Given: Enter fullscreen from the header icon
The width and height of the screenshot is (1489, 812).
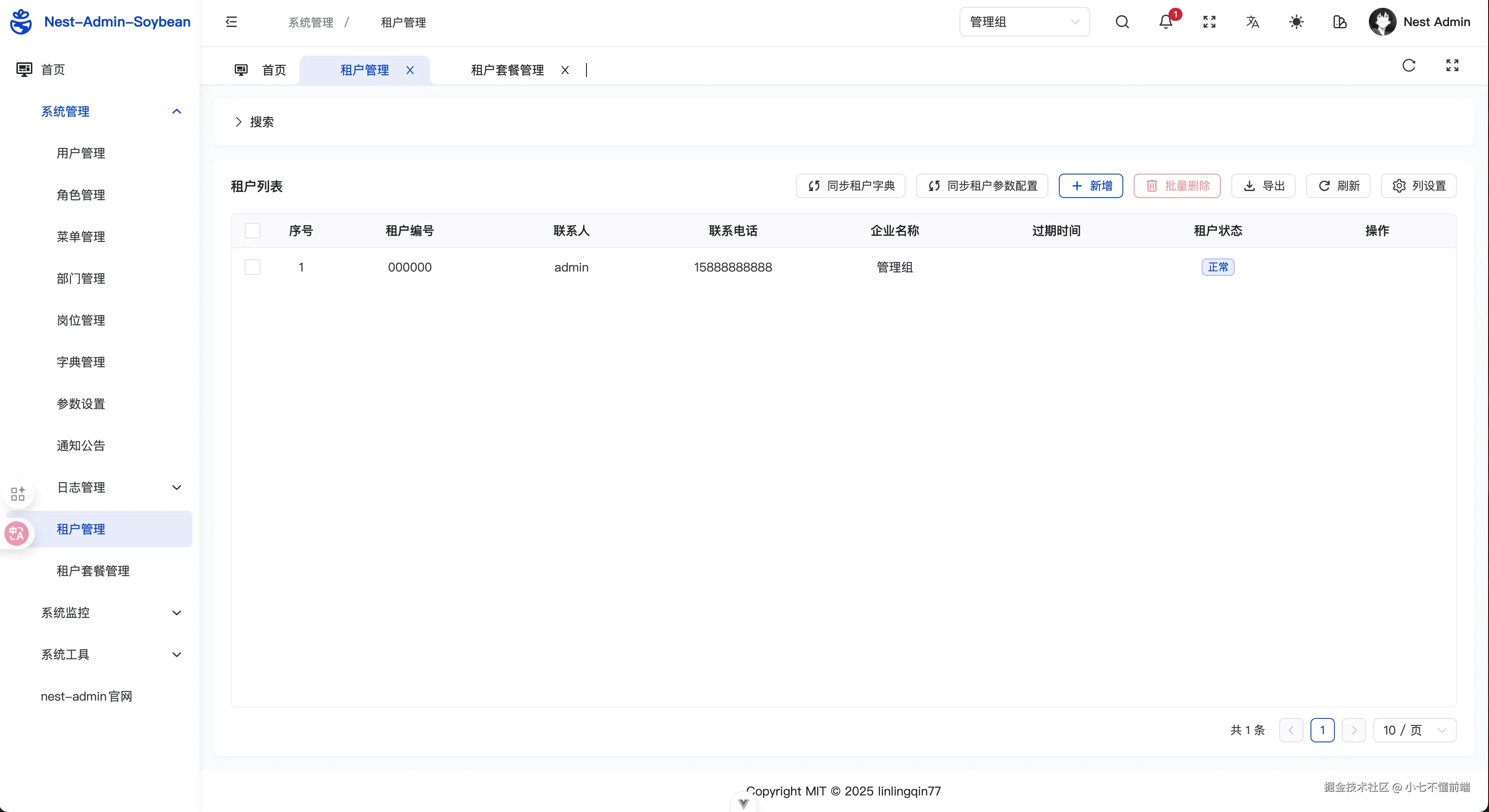Looking at the screenshot, I should point(1209,22).
